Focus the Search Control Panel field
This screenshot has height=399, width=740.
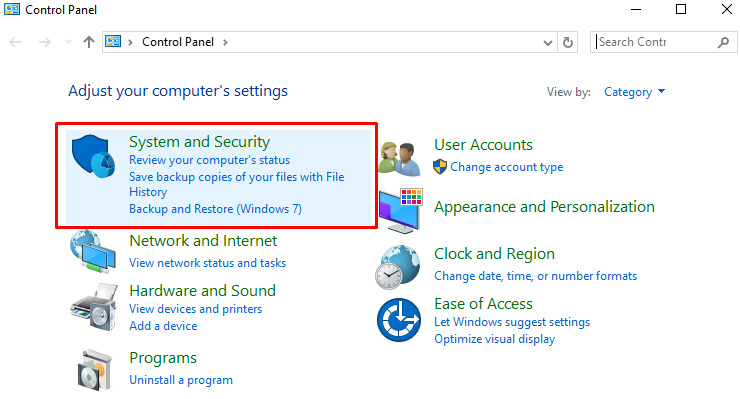click(x=656, y=42)
